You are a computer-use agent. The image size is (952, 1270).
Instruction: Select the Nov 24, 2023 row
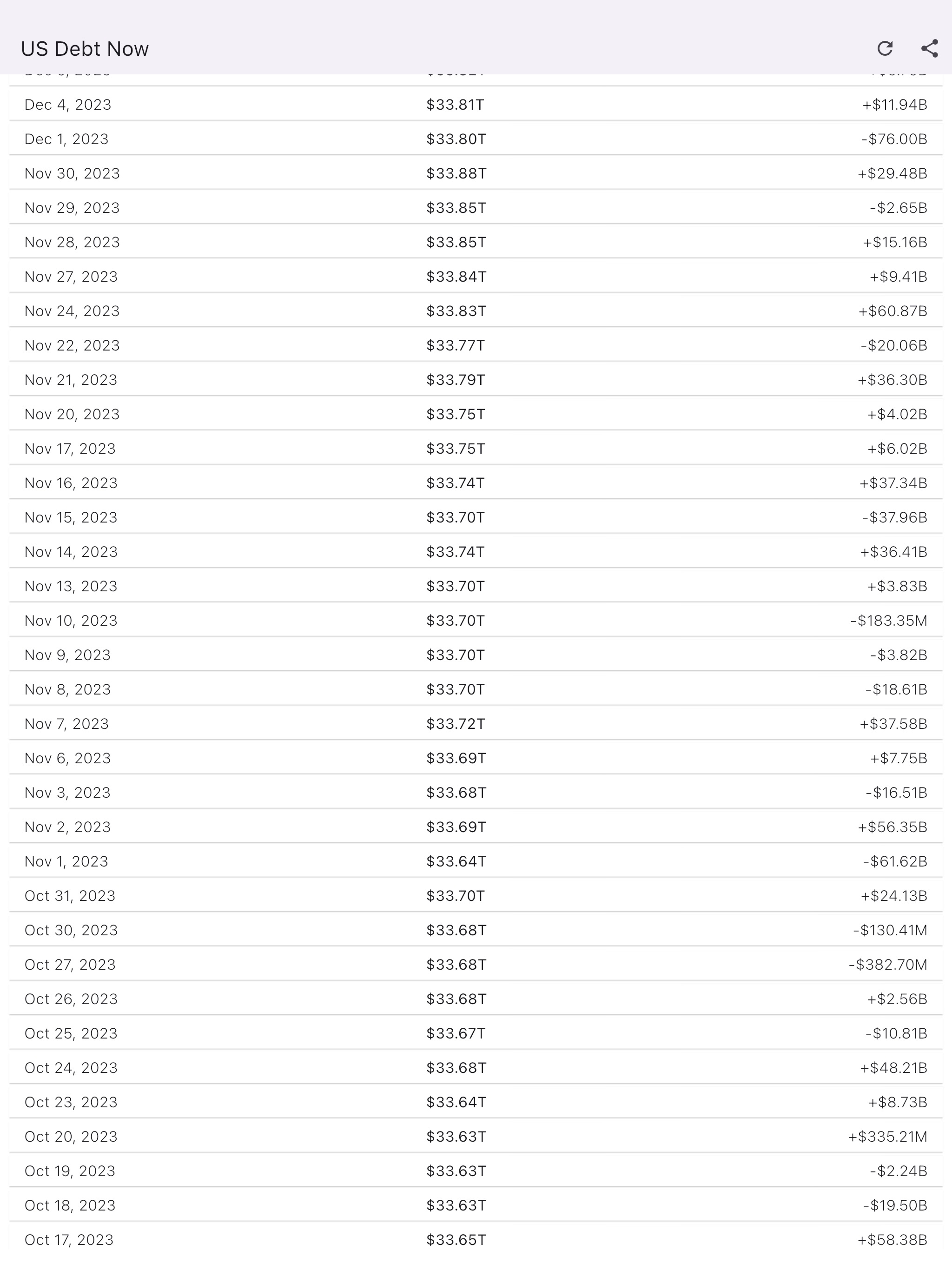pos(476,311)
